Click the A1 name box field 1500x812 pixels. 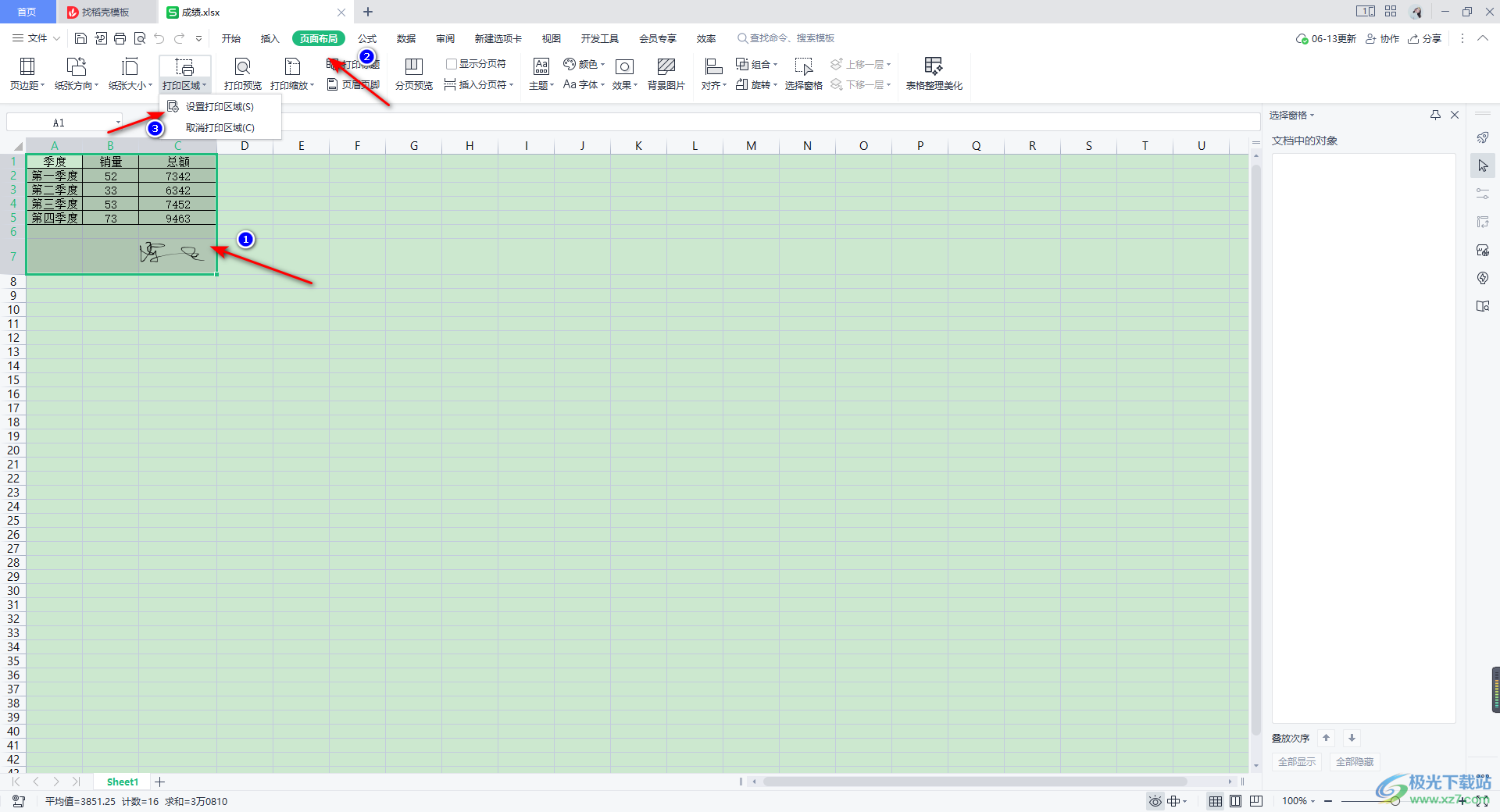tap(64, 123)
